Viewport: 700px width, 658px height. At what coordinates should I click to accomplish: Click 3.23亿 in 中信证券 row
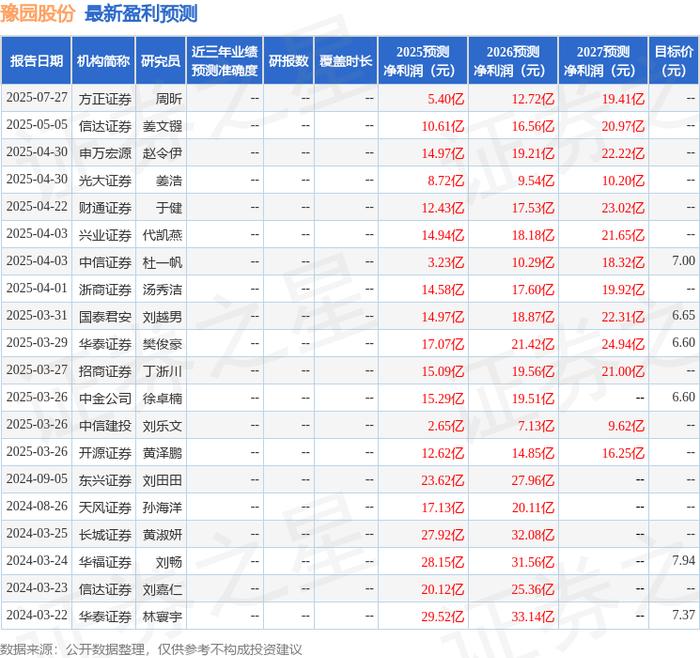click(x=446, y=262)
